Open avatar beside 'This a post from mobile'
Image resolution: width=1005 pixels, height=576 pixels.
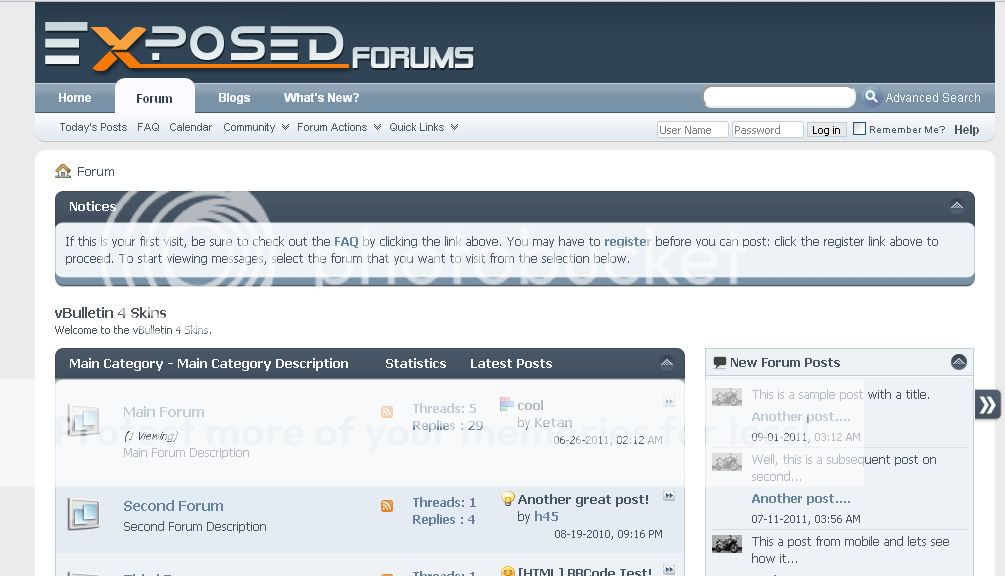point(727,544)
